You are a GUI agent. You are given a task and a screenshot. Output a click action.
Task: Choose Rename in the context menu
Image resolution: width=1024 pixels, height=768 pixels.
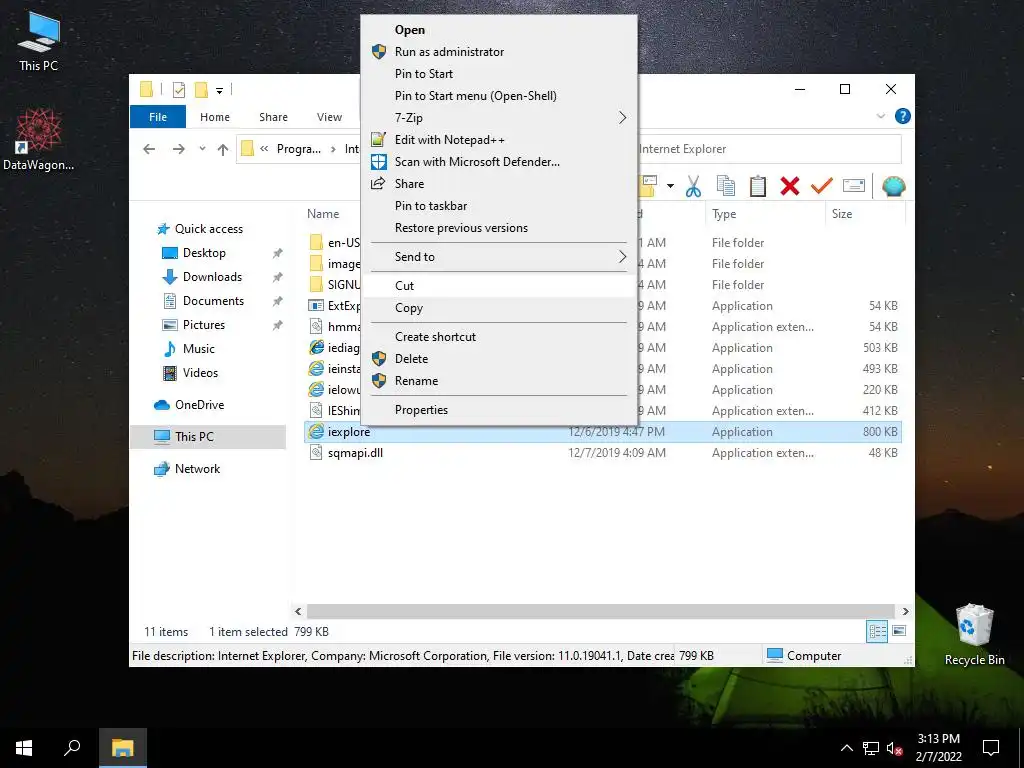(x=499, y=381)
